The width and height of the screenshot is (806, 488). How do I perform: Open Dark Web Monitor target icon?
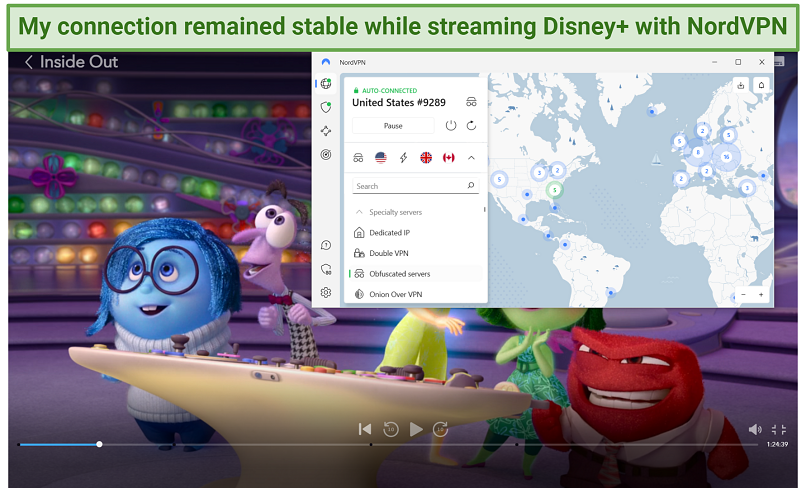pos(326,154)
